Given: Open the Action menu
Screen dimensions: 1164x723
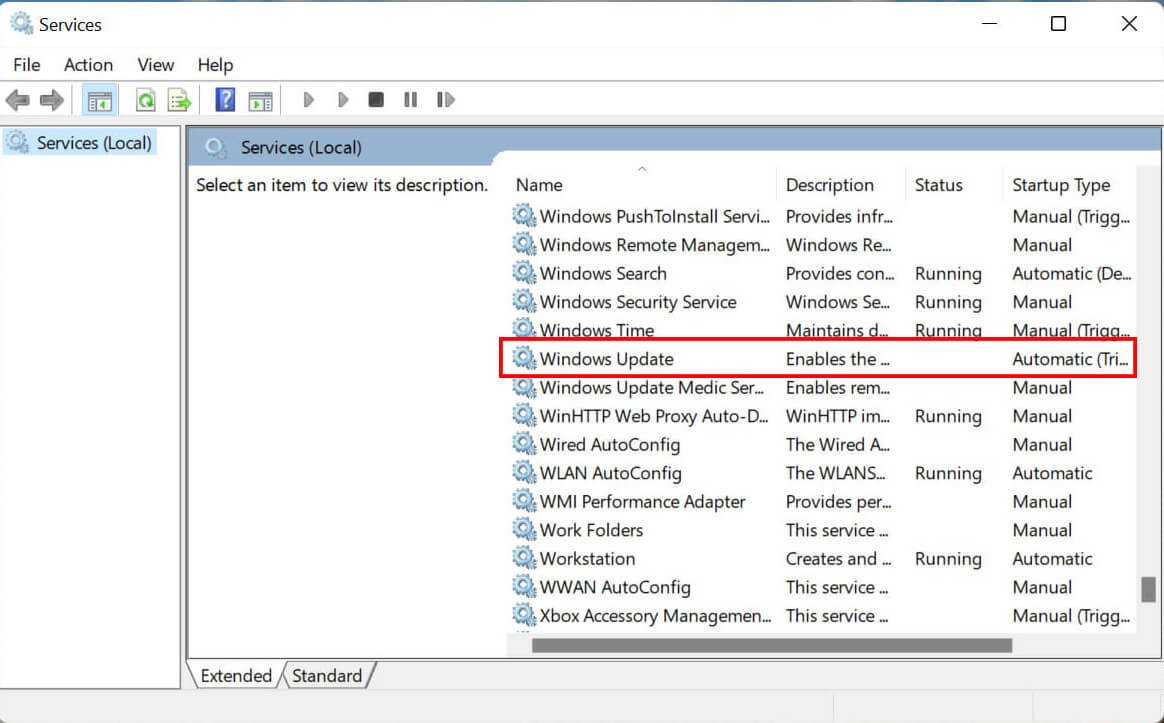Looking at the screenshot, I should [88, 65].
